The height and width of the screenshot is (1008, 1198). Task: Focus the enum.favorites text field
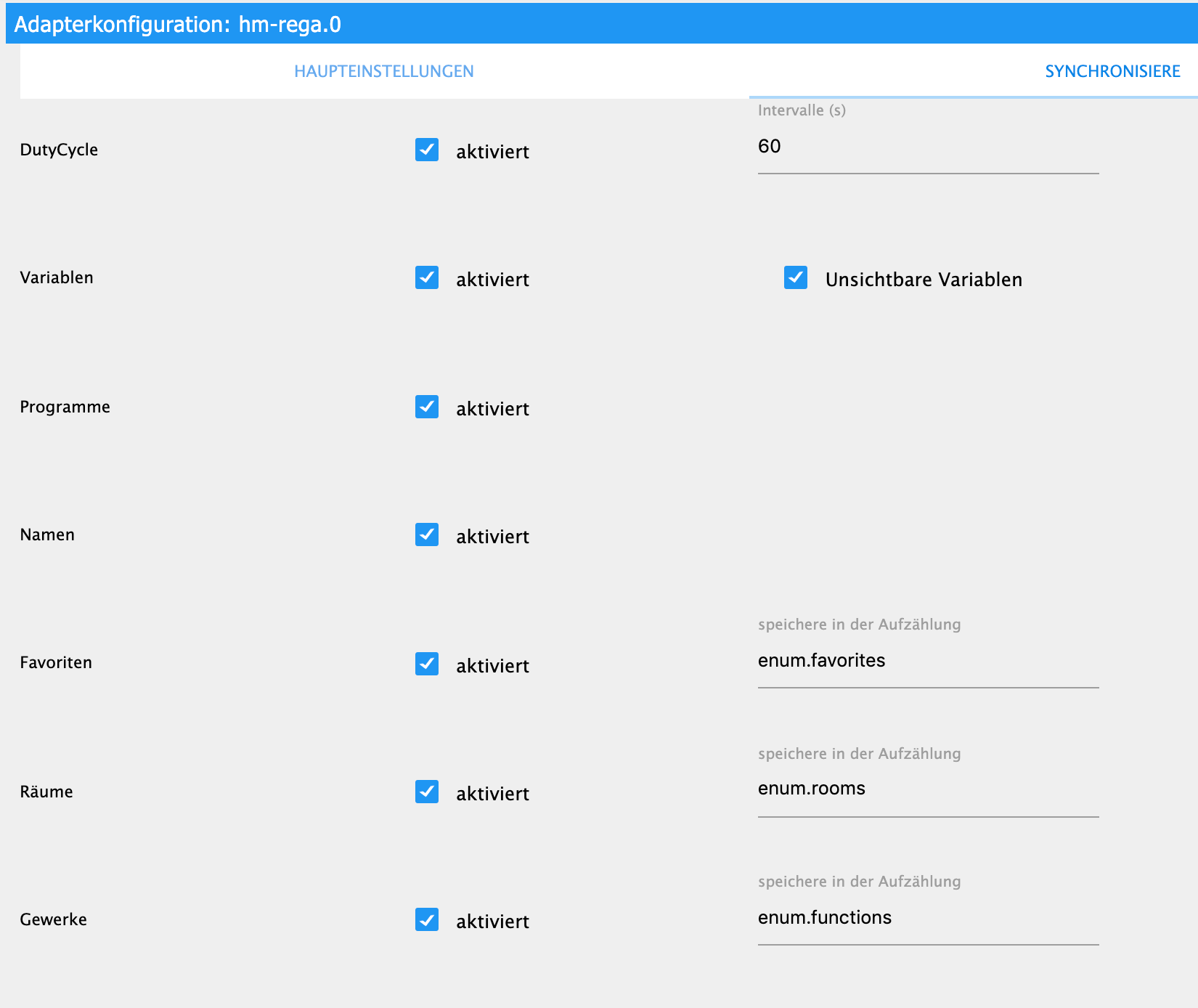pos(928,661)
